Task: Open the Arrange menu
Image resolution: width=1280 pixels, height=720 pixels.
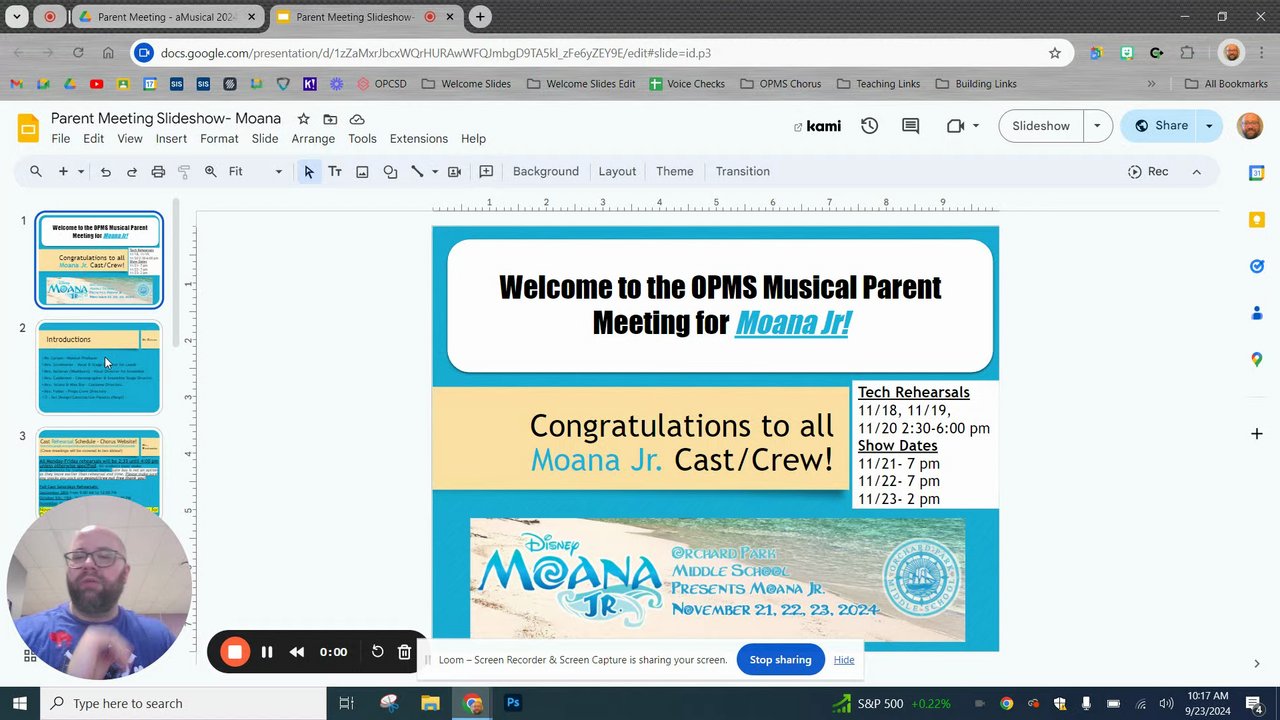Action: [x=313, y=139]
